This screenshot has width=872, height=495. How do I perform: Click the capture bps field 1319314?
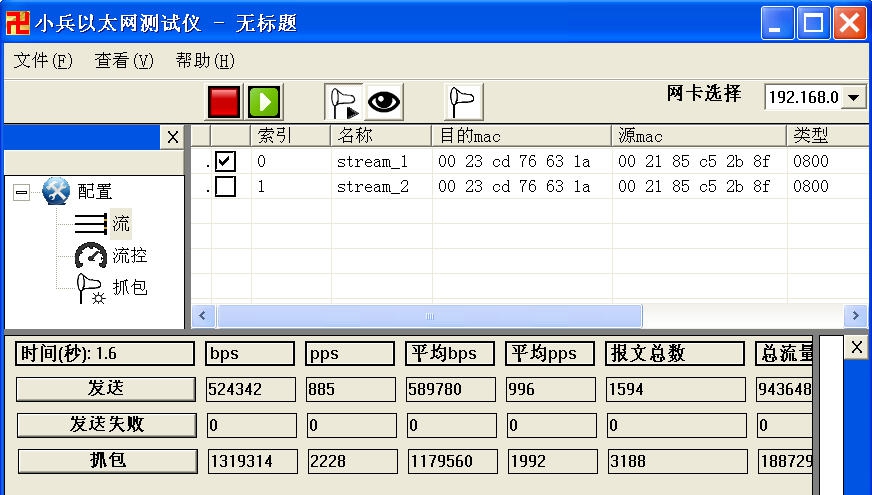click(252, 462)
